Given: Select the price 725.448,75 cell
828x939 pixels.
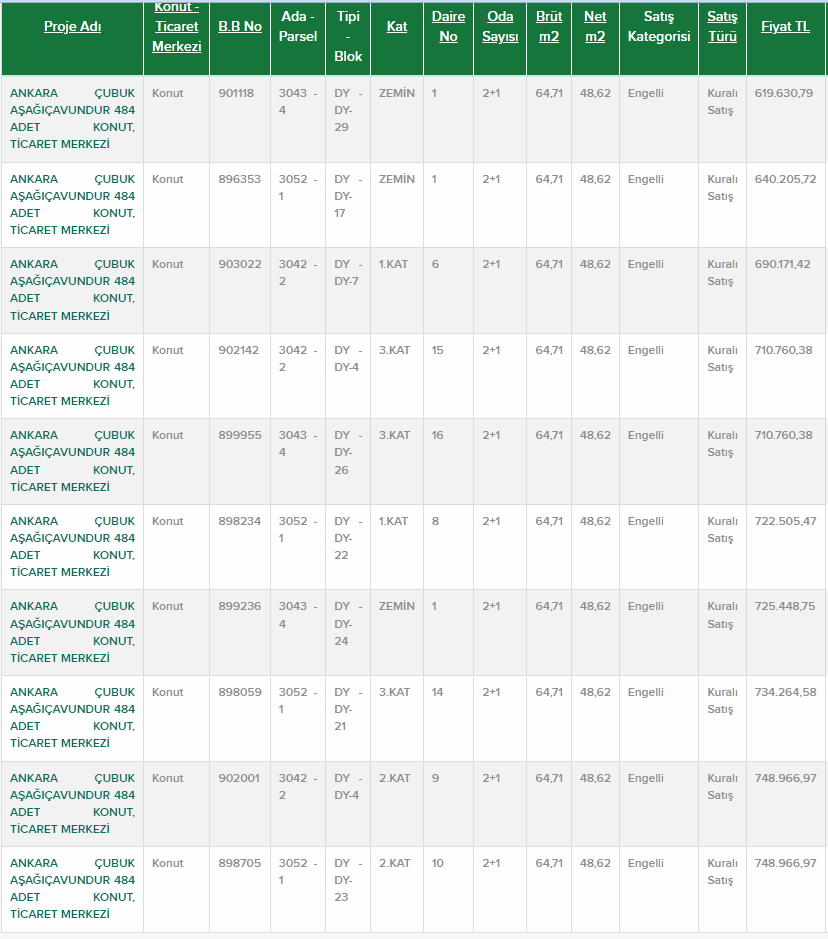Looking at the screenshot, I should pos(785,606).
